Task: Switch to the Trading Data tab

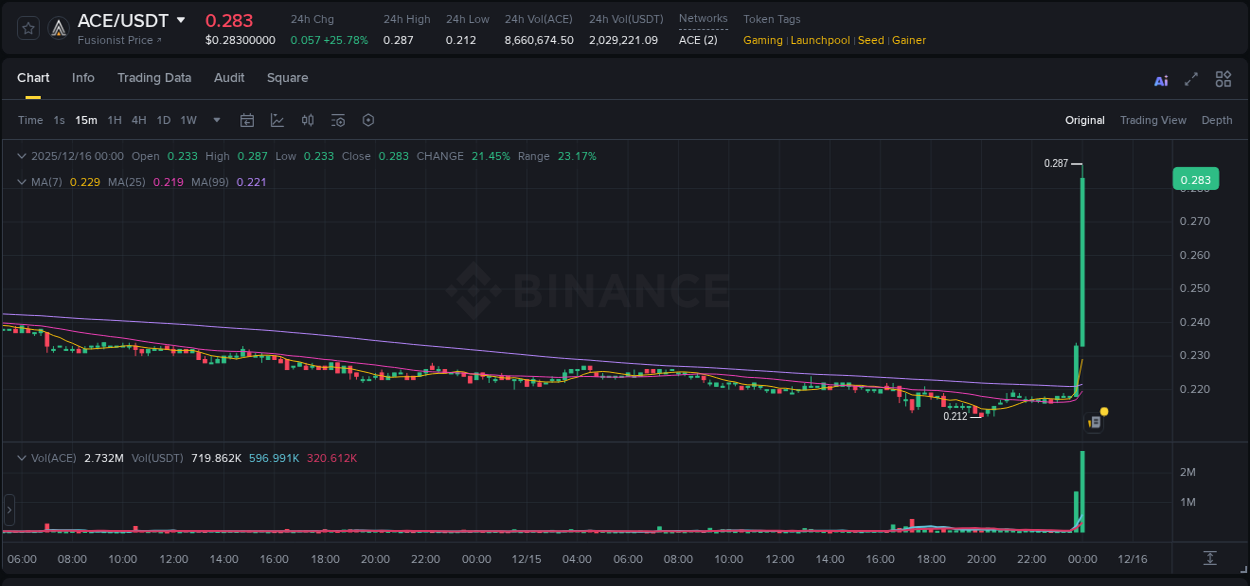Action: click(154, 78)
